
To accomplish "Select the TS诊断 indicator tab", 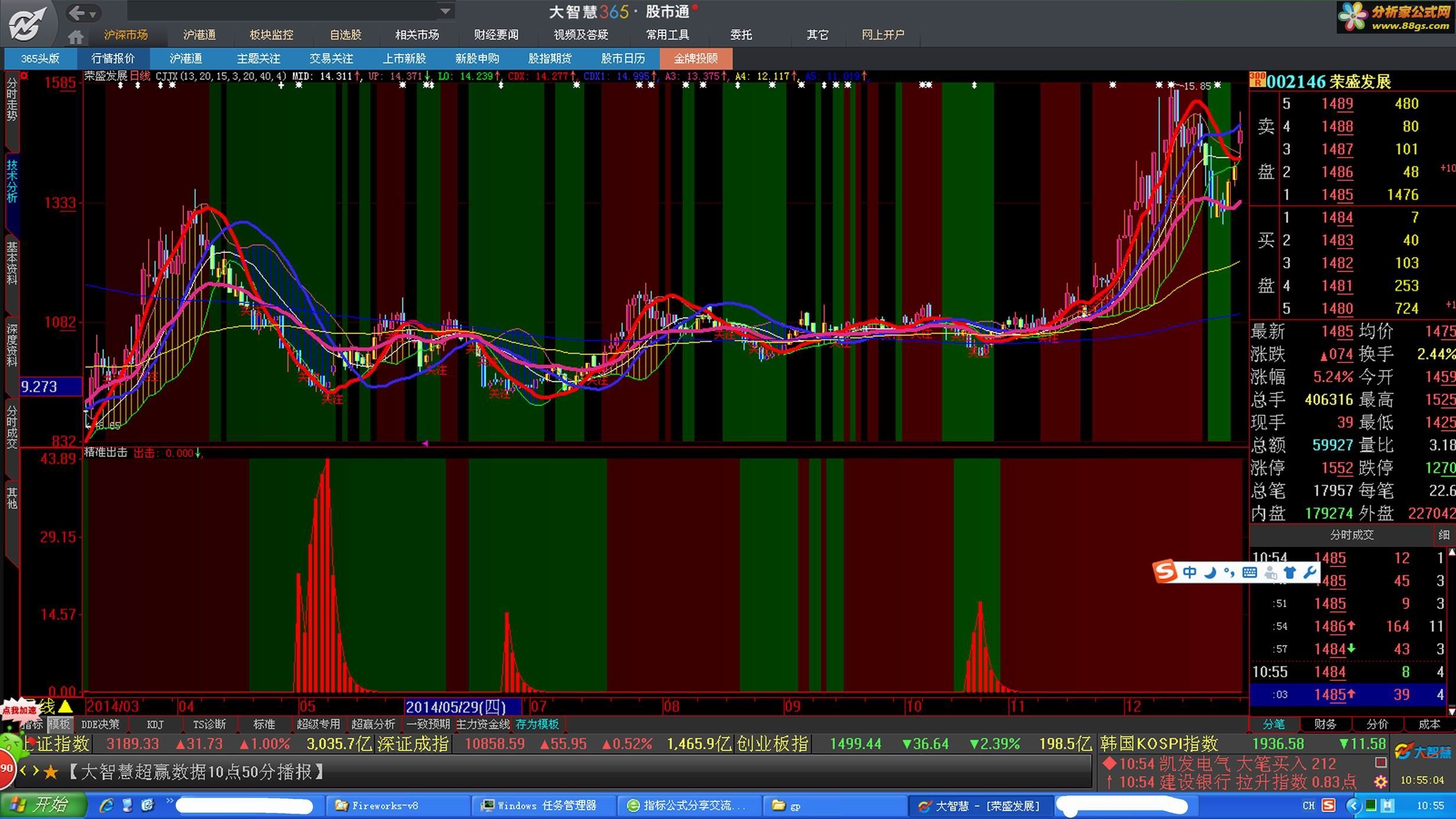I will coord(210,724).
